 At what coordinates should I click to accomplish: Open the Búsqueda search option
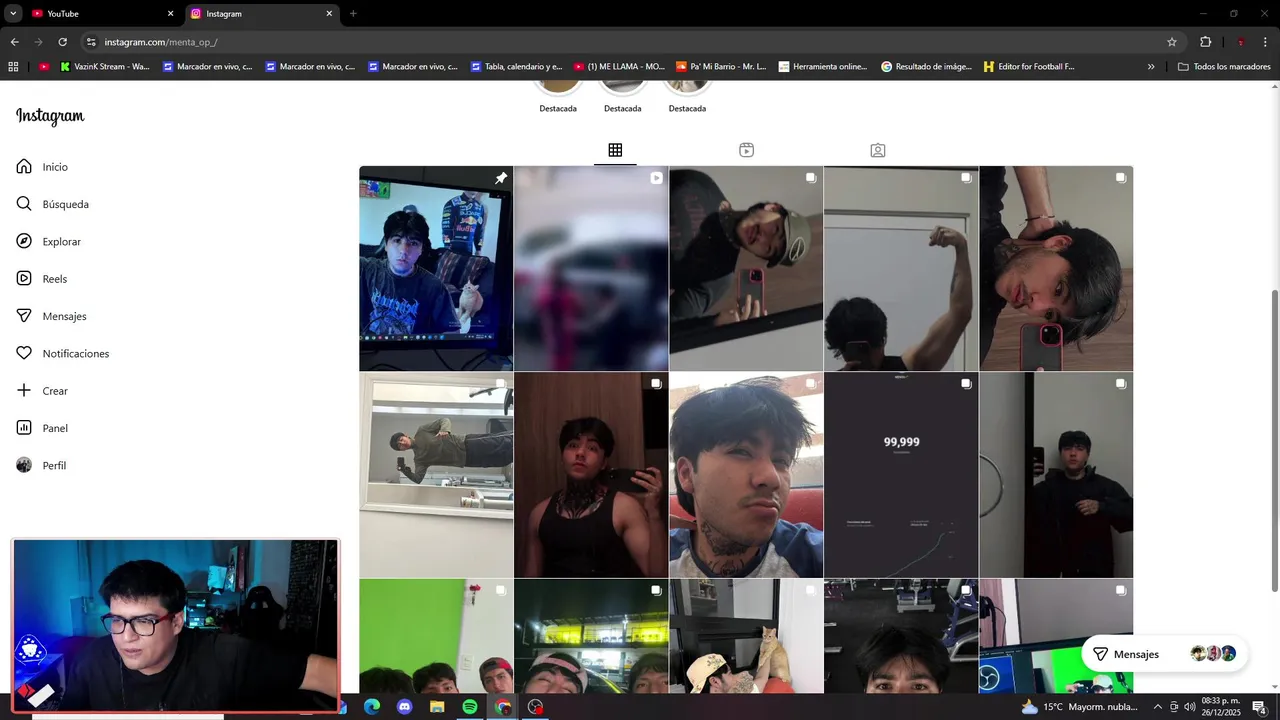coord(53,204)
